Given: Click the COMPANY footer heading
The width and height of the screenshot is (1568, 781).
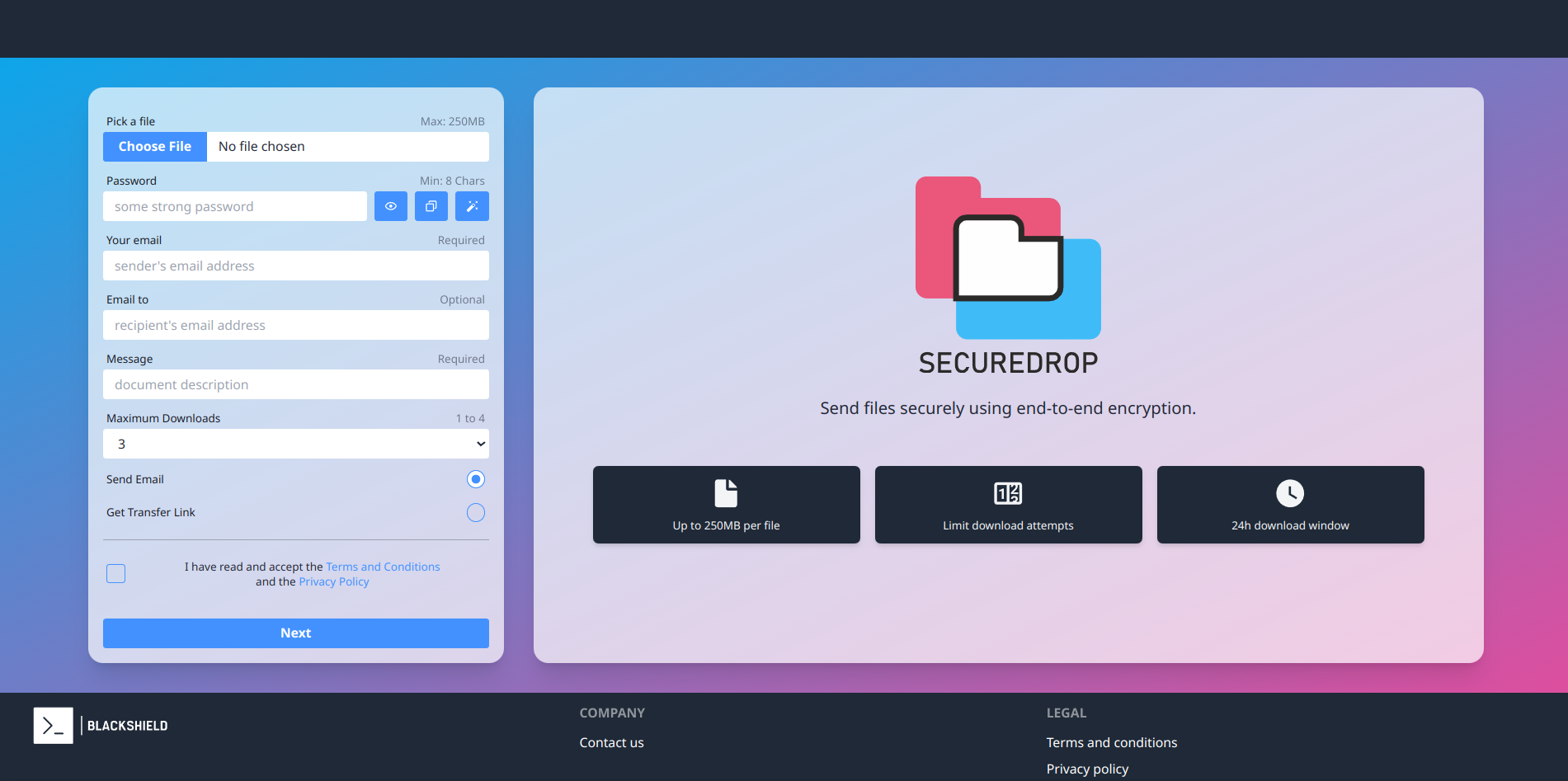Looking at the screenshot, I should pos(612,713).
